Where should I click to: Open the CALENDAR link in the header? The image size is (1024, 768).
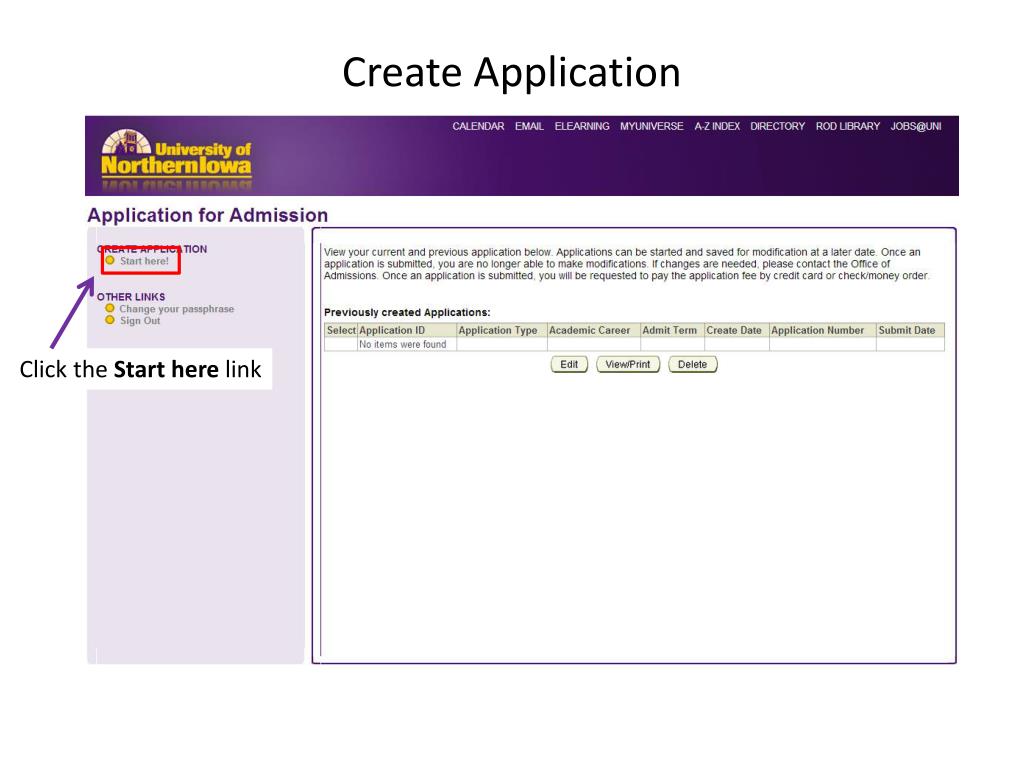[x=478, y=126]
